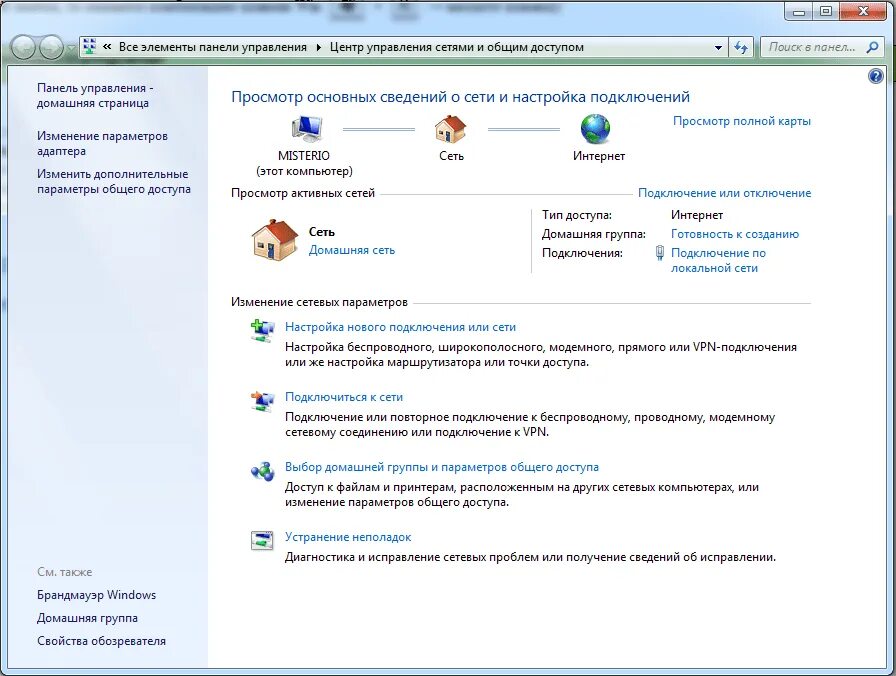Open the address bar history dropdown
Viewport: 896px width, 676px height.
pyautogui.click(x=718, y=48)
